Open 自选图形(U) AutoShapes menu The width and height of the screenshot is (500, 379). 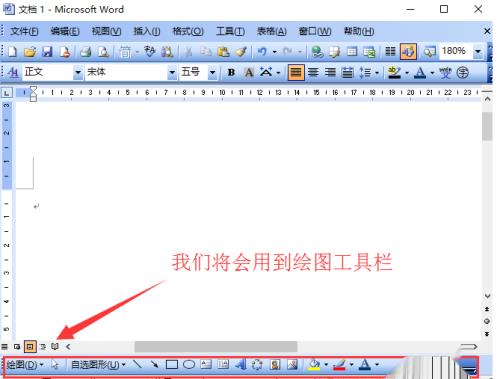pos(98,365)
